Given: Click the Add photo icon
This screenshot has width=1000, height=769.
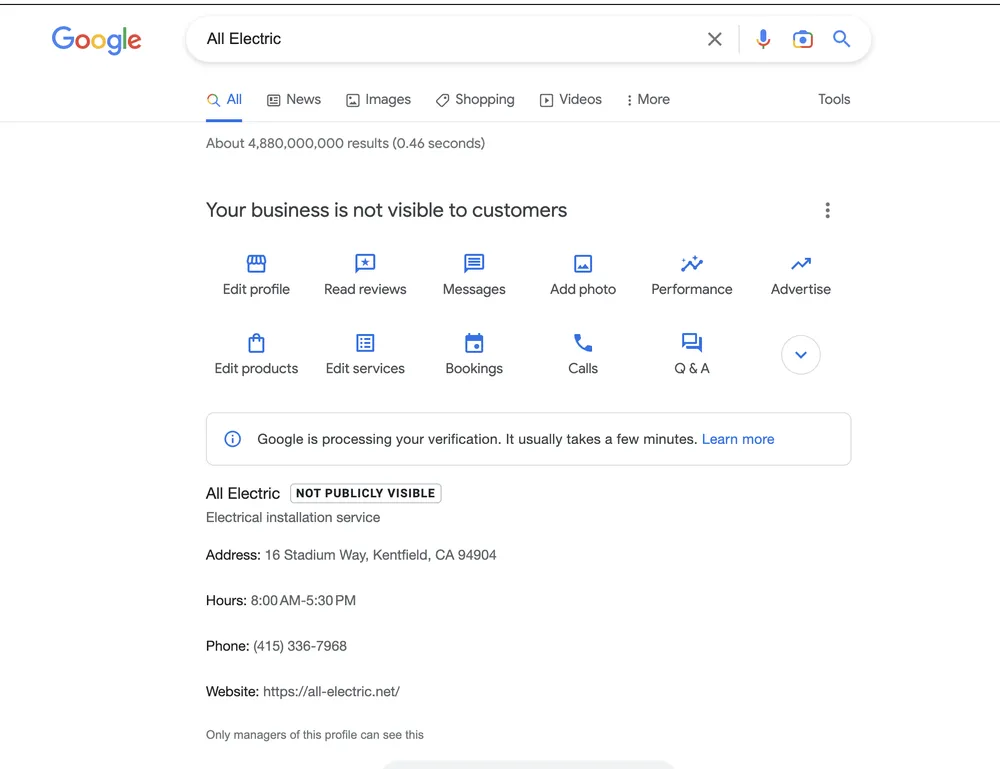Looking at the screenshot, I should [x=583, y=264].
